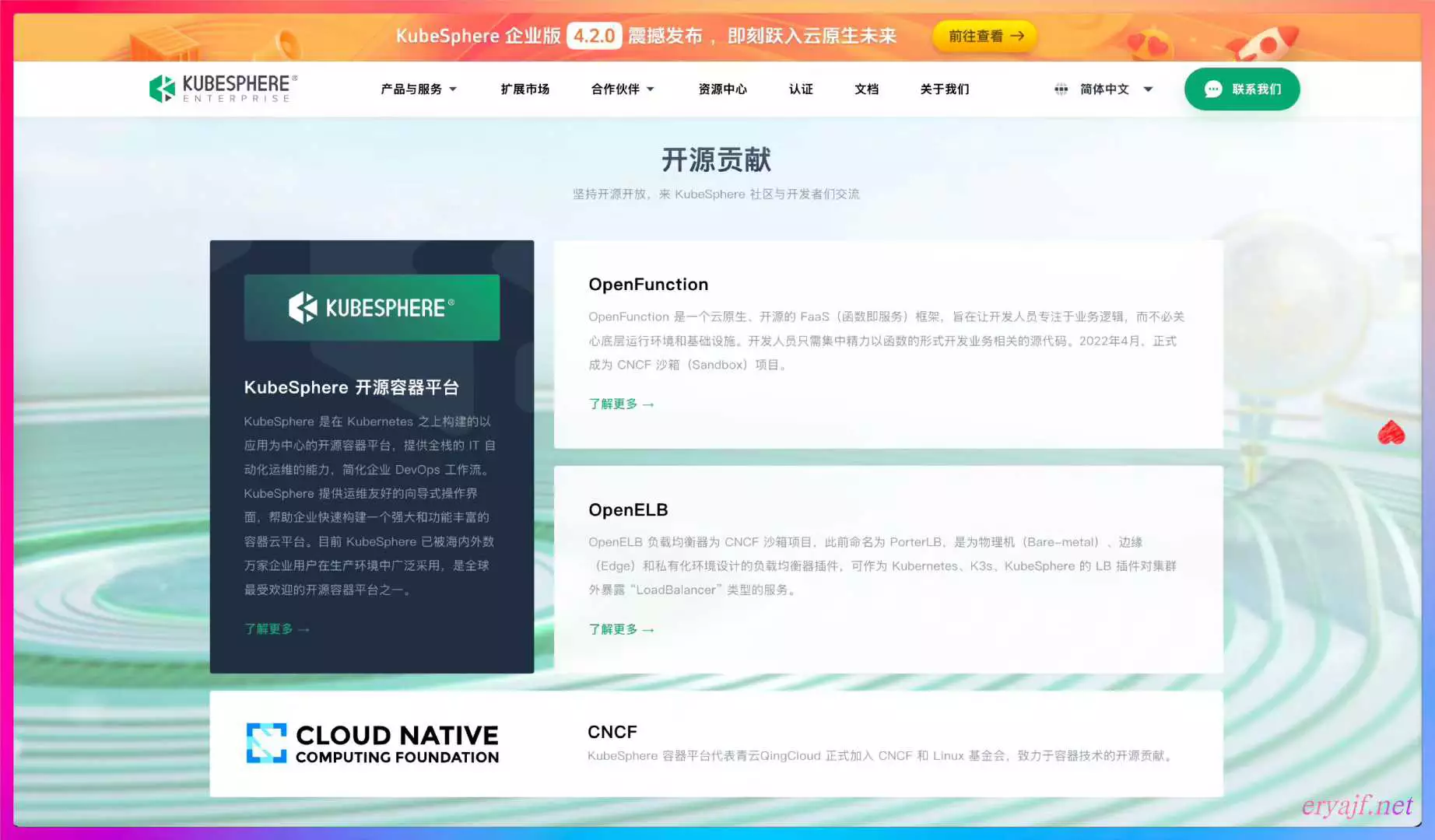Click the 4.2.0 version badge in banner
This screenshot has width=1435, height=840.
click(594, 36)
